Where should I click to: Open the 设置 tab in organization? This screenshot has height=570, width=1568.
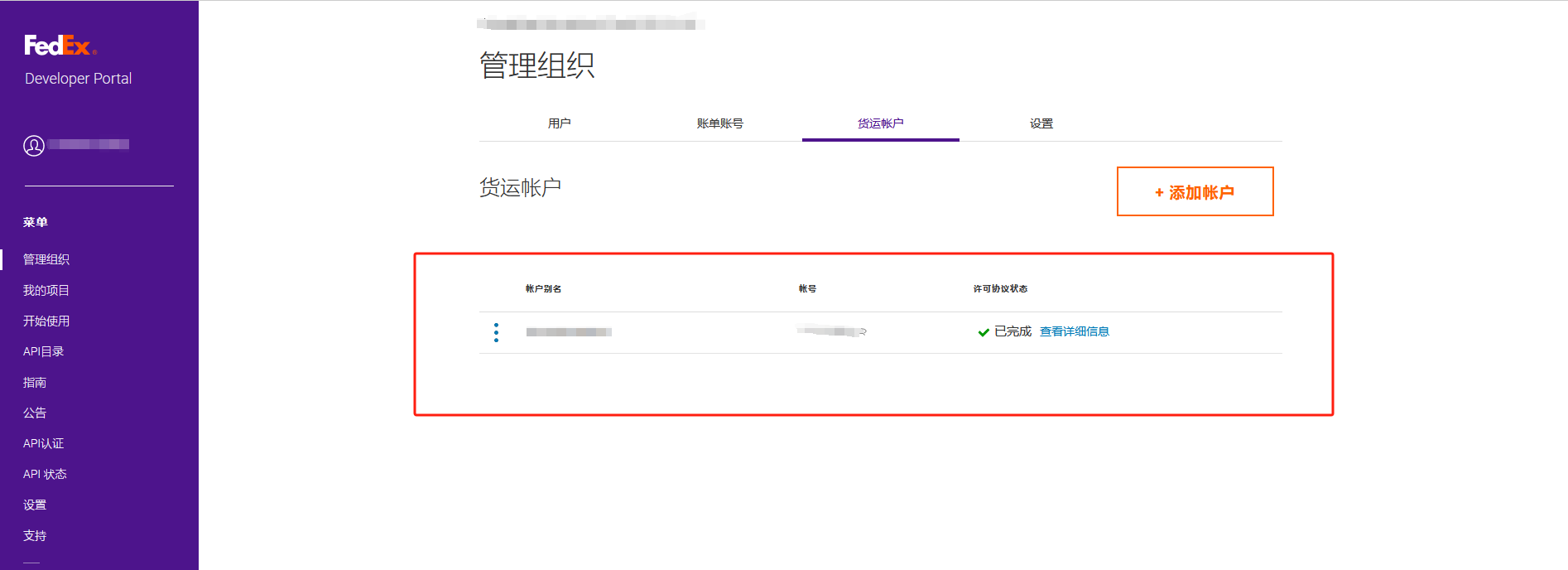click(x=1041, y=123)
